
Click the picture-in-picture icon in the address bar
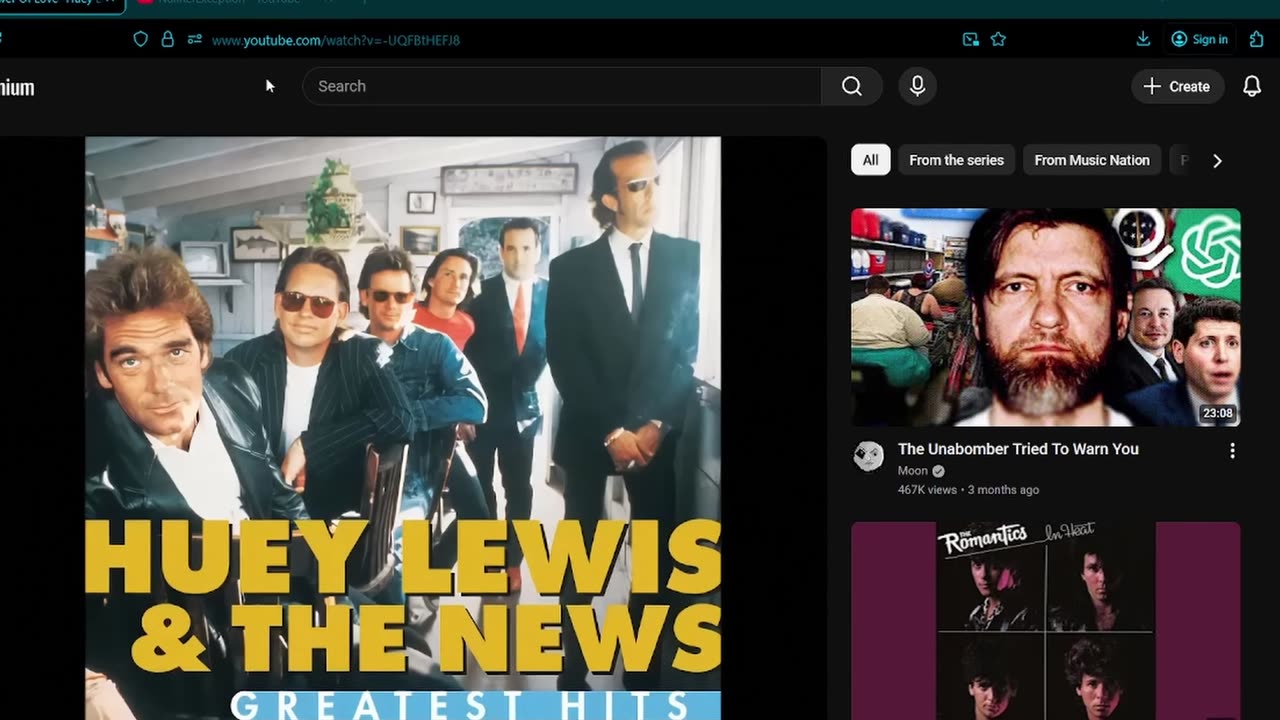coord(970,39)
